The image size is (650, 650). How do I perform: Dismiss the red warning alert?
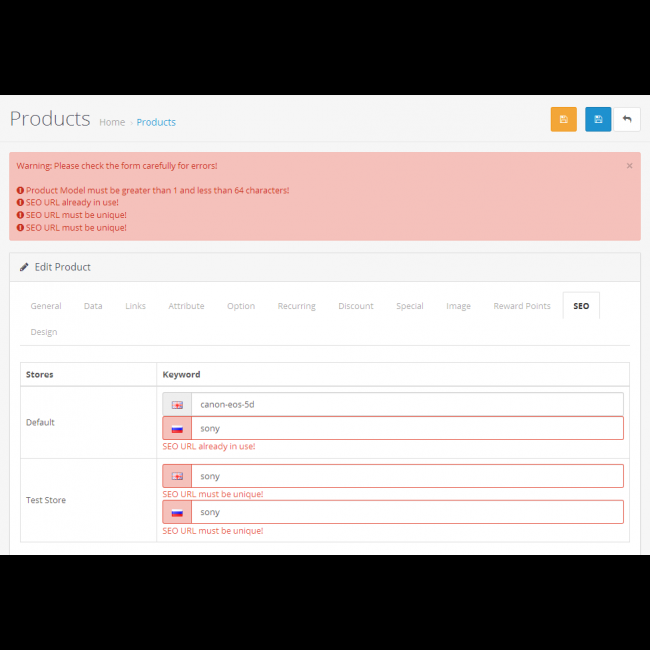click(629, 166)
